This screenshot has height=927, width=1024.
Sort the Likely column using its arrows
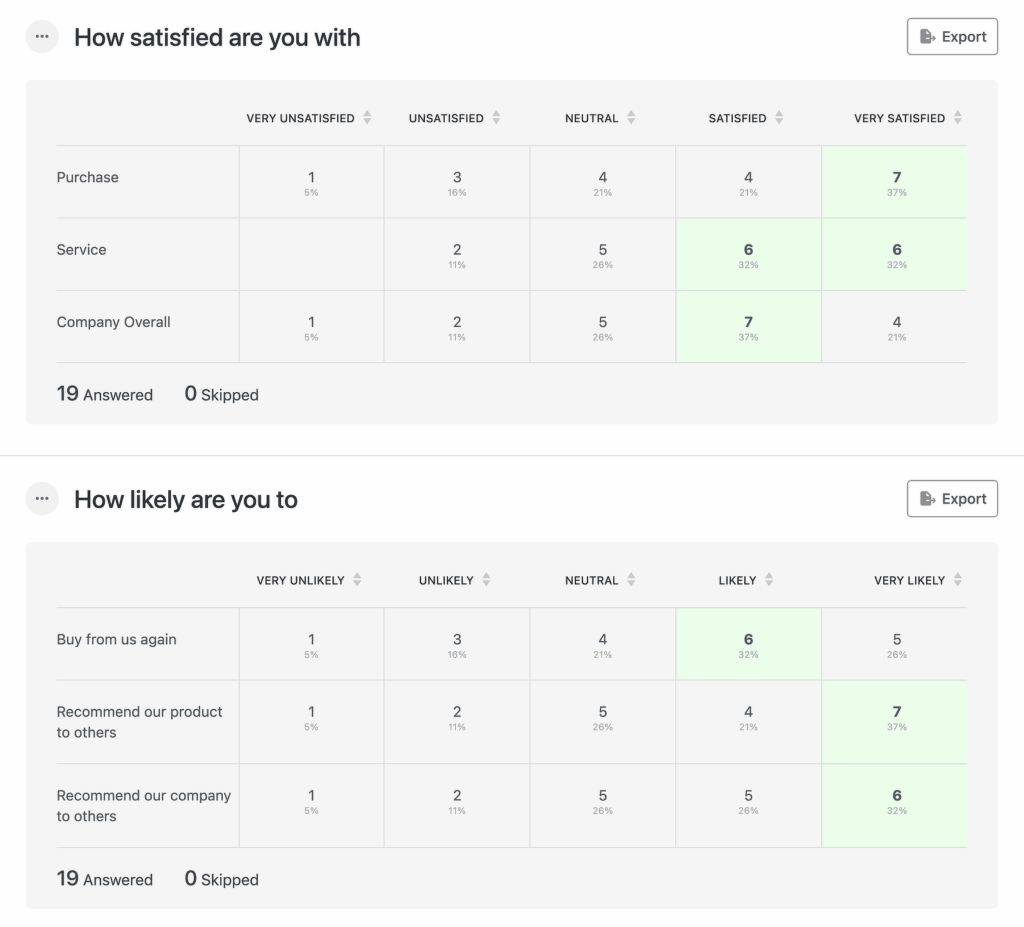click(769, 580)
